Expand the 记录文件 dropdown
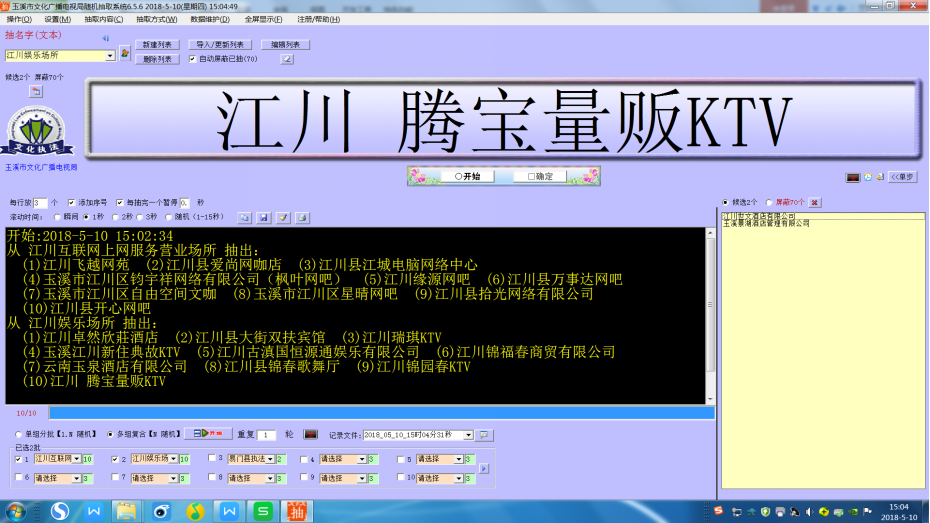Screen dimensions: 930x523 click(468, 435)
